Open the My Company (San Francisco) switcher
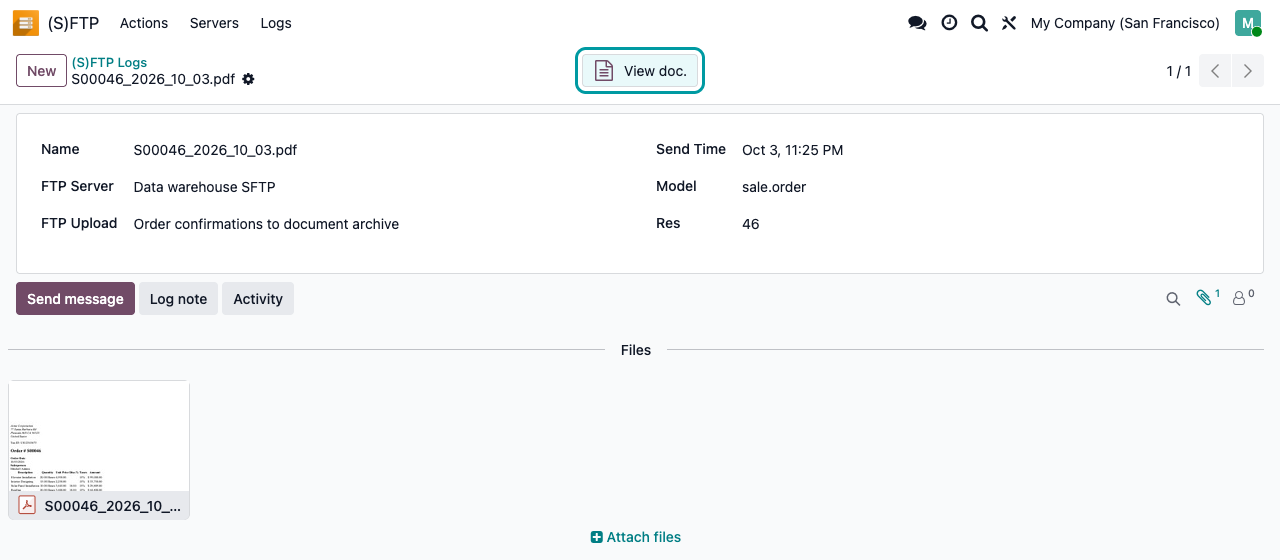 [x=1125, y=23]
